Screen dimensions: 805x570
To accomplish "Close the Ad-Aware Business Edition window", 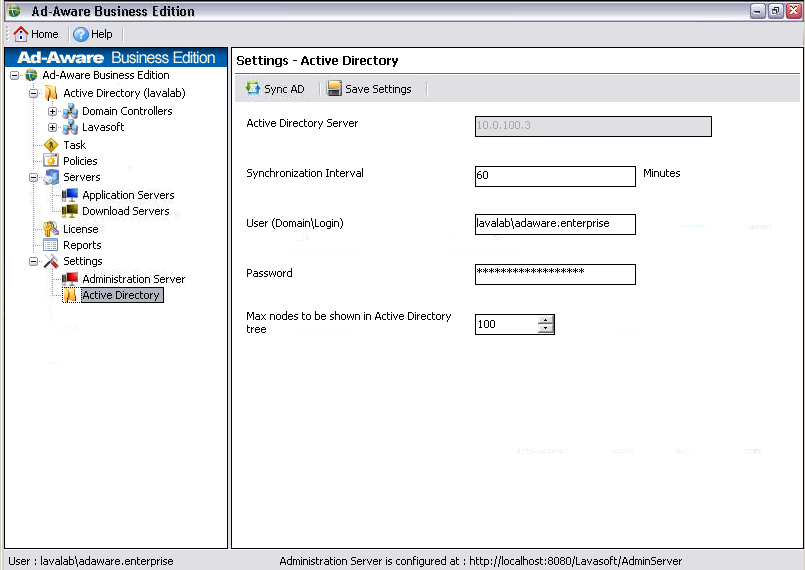I will (794, 11).
